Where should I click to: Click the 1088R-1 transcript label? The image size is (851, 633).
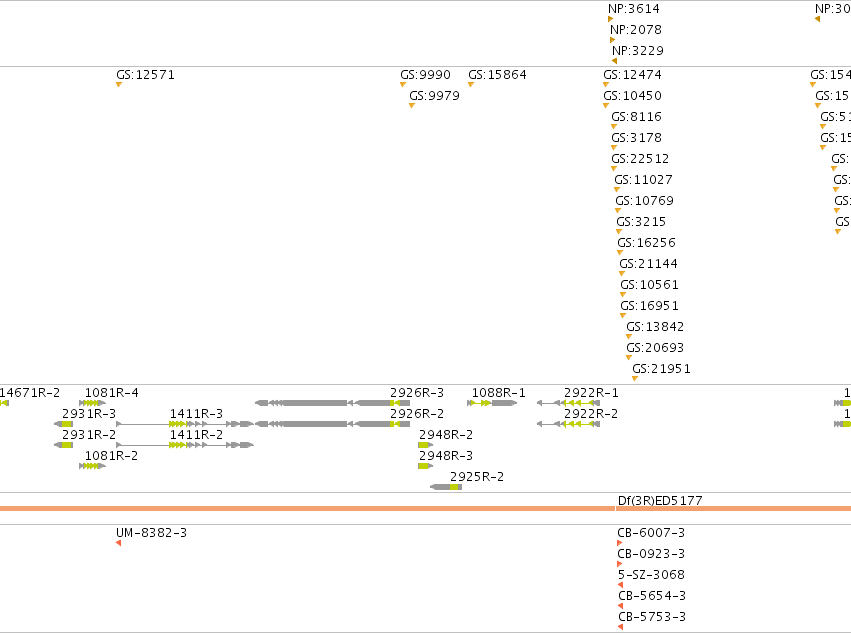click(x=499, y=393)
